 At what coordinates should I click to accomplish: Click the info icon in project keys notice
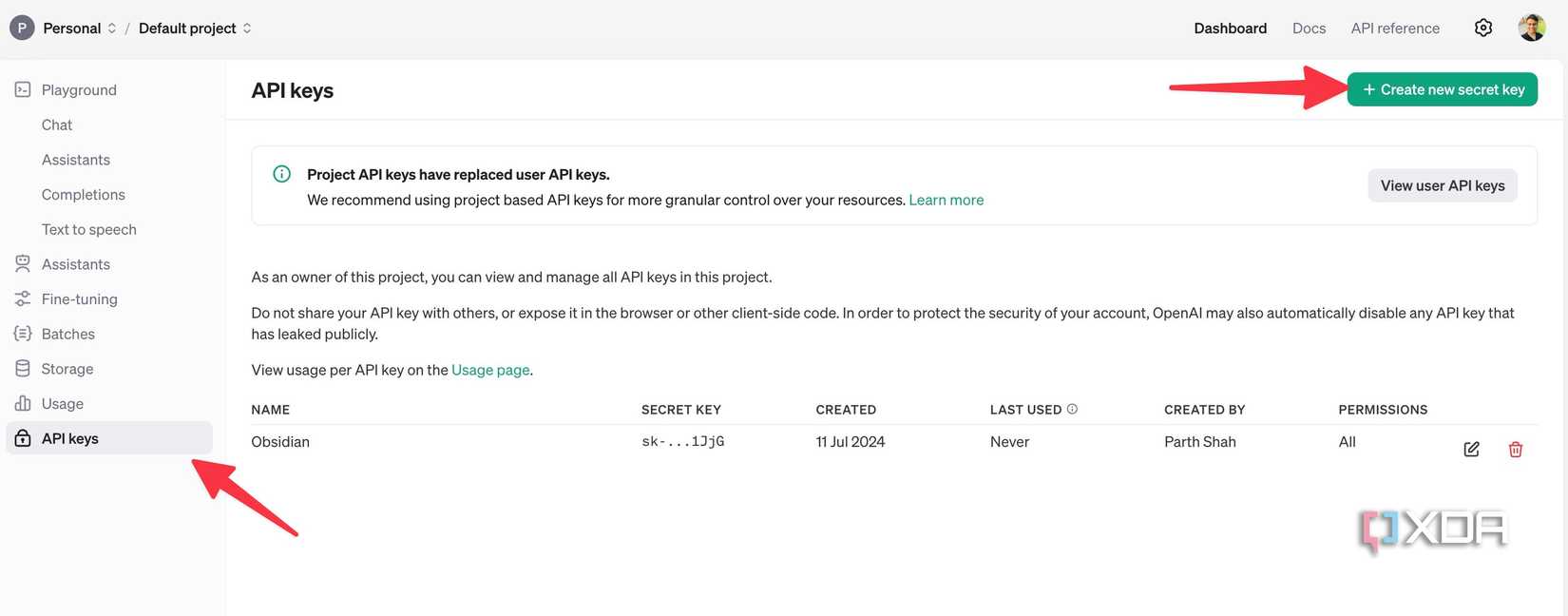click(x=282, y=174)
